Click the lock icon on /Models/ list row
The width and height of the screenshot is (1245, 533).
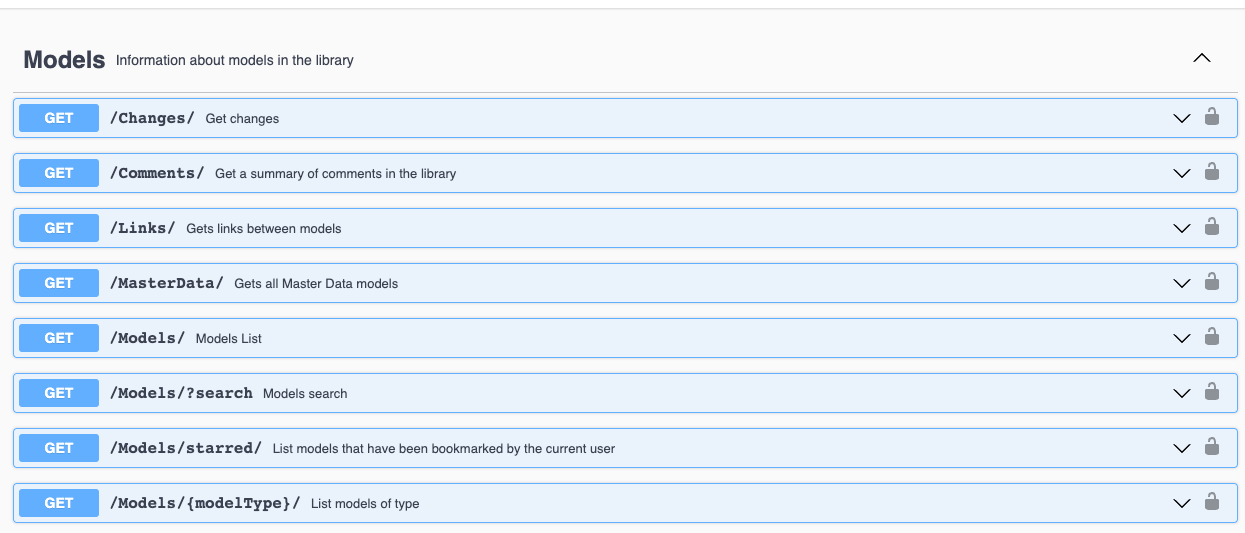tap(1211, 337)
